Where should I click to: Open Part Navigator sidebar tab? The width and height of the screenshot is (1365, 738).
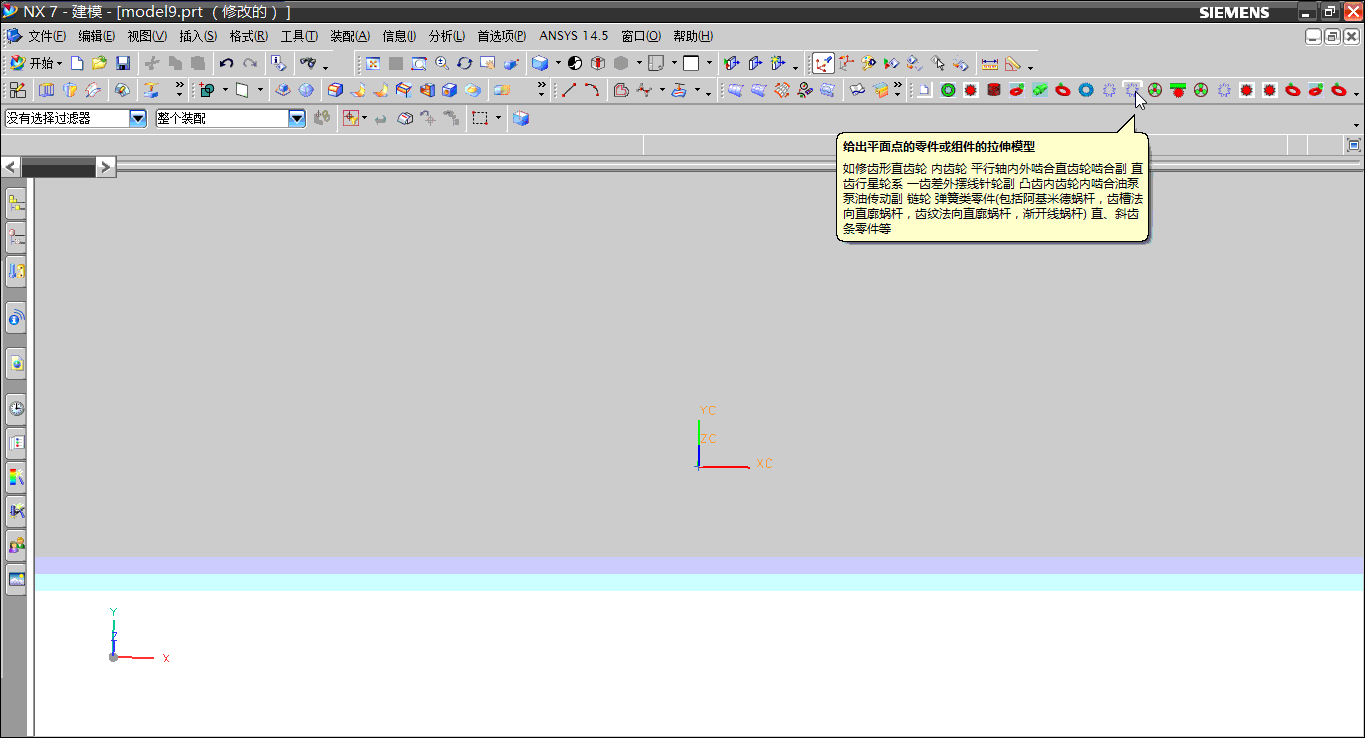click(x=16, y=237)
